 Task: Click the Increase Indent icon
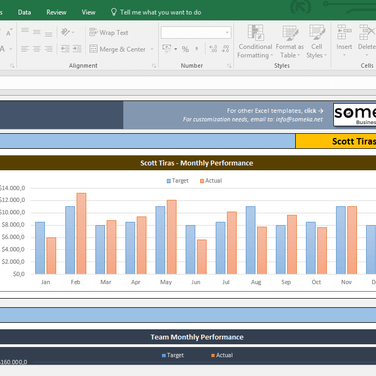(x=77, y=49)
